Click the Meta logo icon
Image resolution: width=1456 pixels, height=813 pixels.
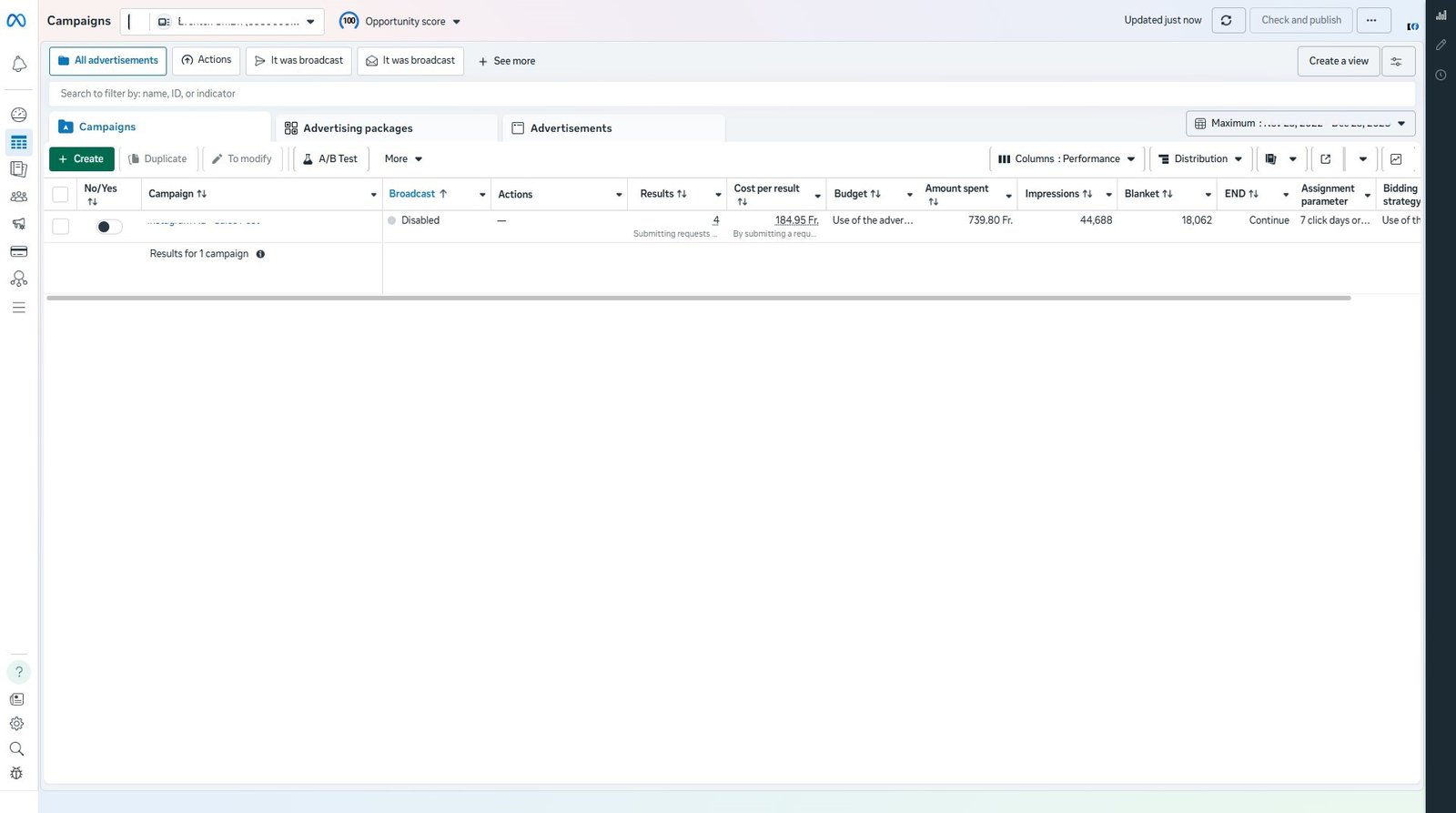[x=16, y=21]
